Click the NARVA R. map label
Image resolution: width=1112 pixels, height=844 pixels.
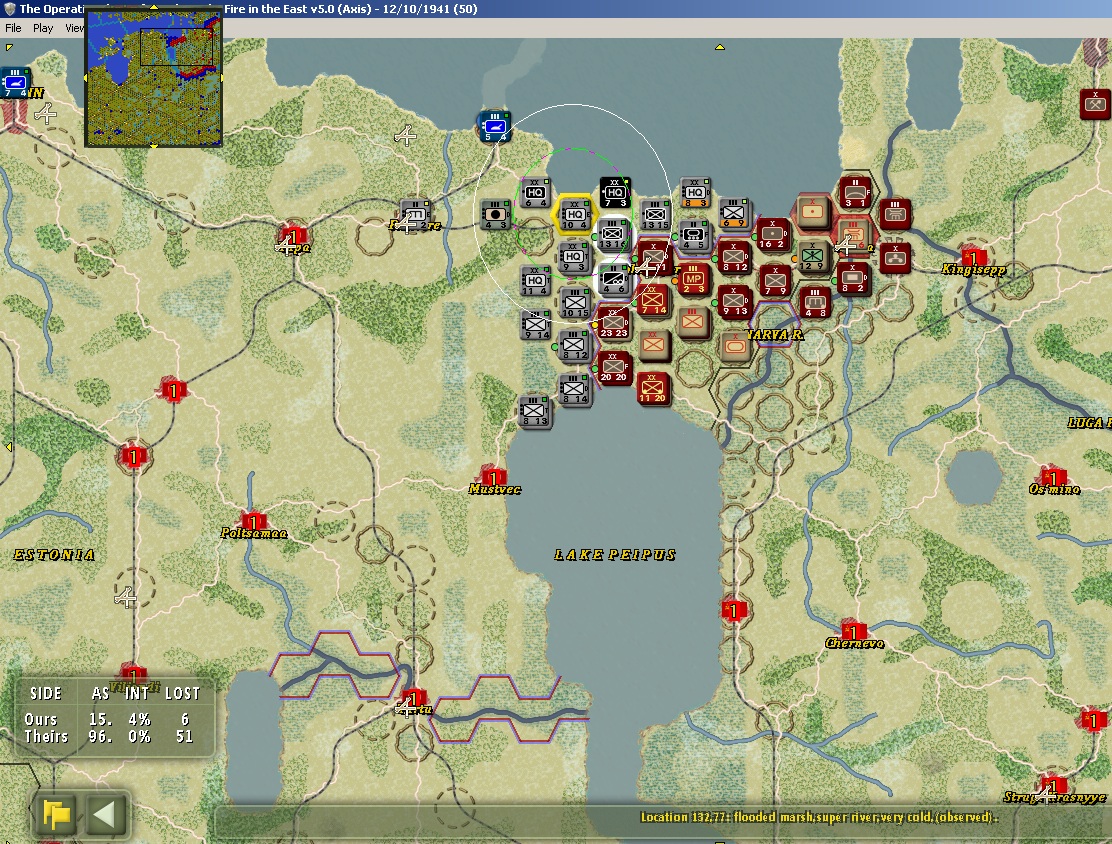coord(775,334)
